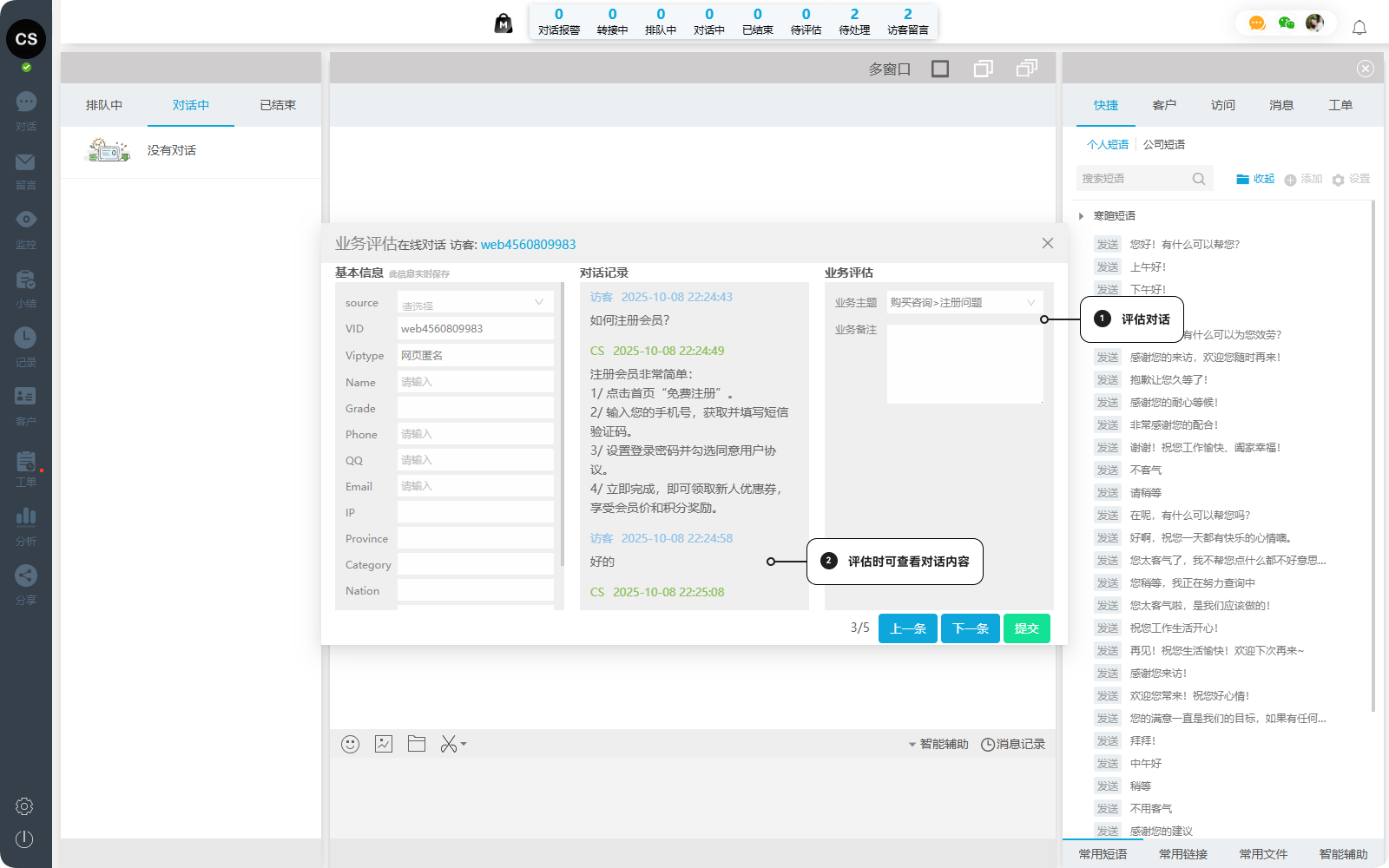
Task: Select single window layout icon
Action: 940,69
